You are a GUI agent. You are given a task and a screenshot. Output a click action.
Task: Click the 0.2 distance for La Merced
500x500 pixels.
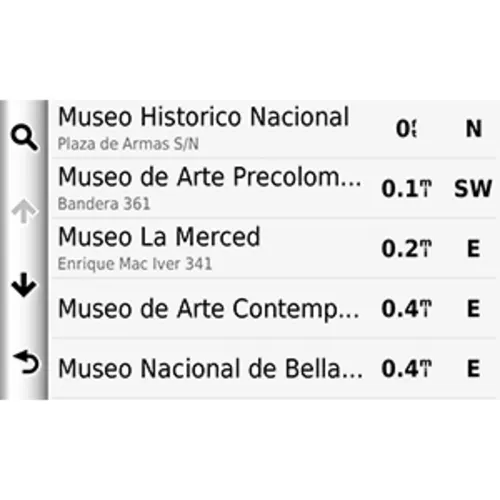pos(407,249)
